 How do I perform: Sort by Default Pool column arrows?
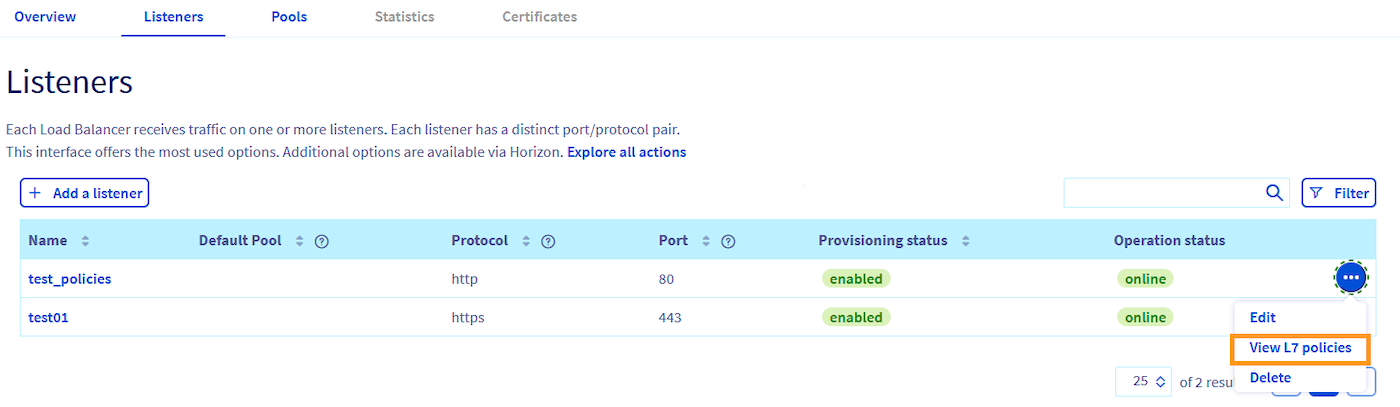(300, 241)
